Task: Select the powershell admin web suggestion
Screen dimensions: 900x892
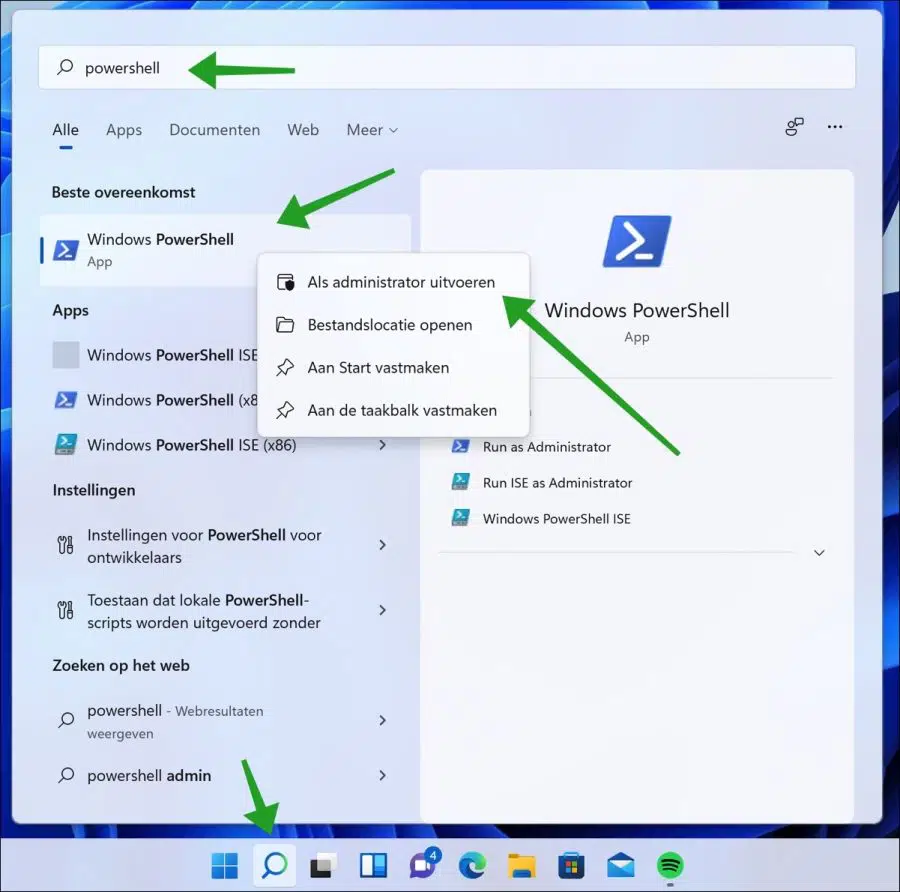Action: pyautogui.click(x=226, y=775)
